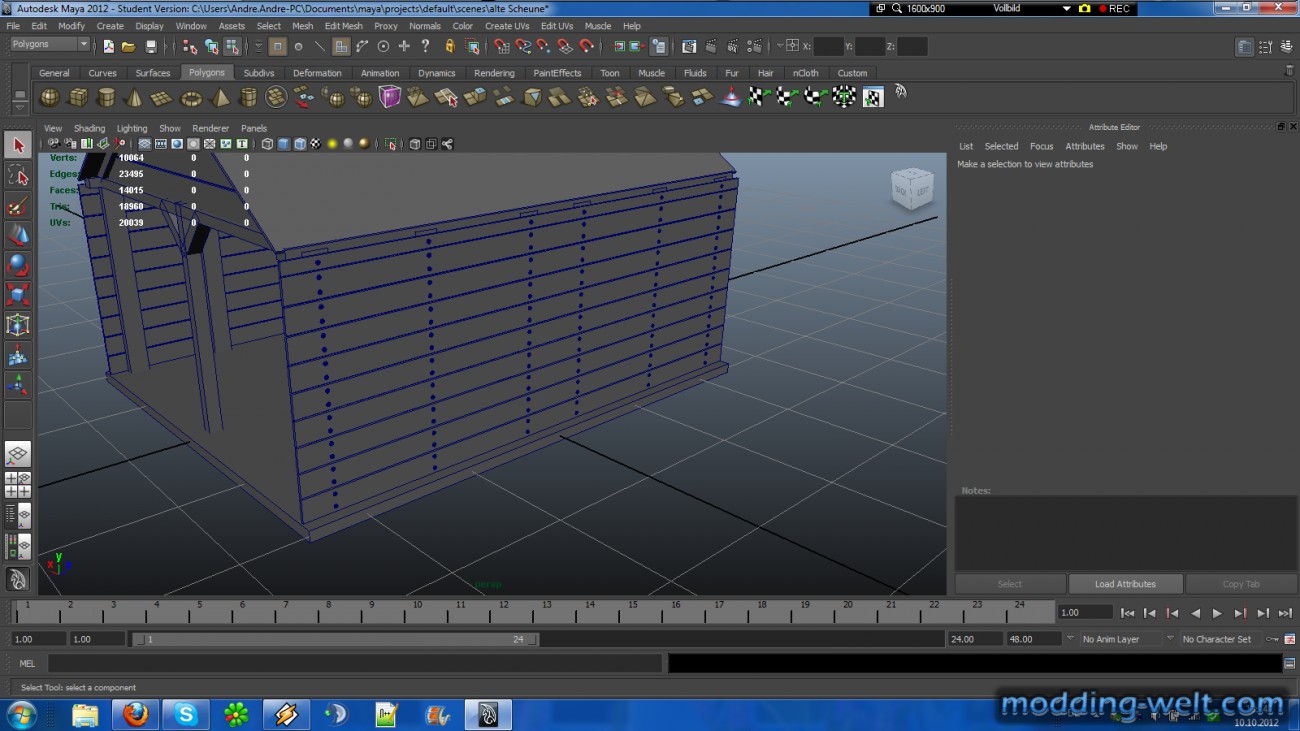Toggle textured display checker icon in viewport
1300x731 pixels.
pyautogui.click(x=316, y=144)
